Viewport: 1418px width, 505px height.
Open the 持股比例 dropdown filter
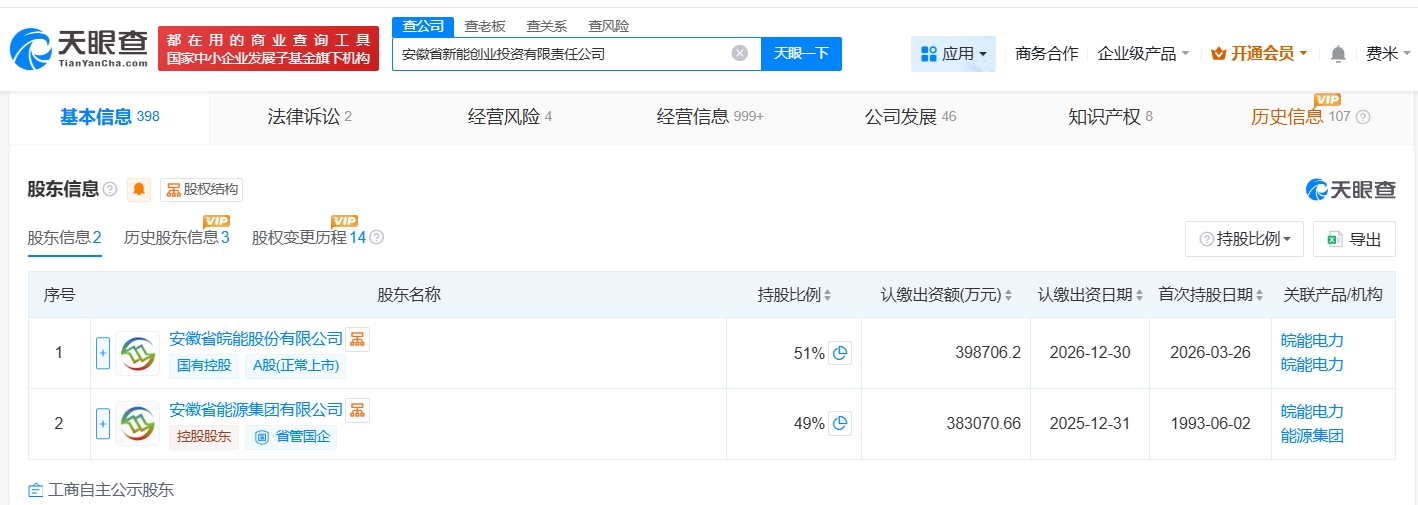[x=1244, y=239]
